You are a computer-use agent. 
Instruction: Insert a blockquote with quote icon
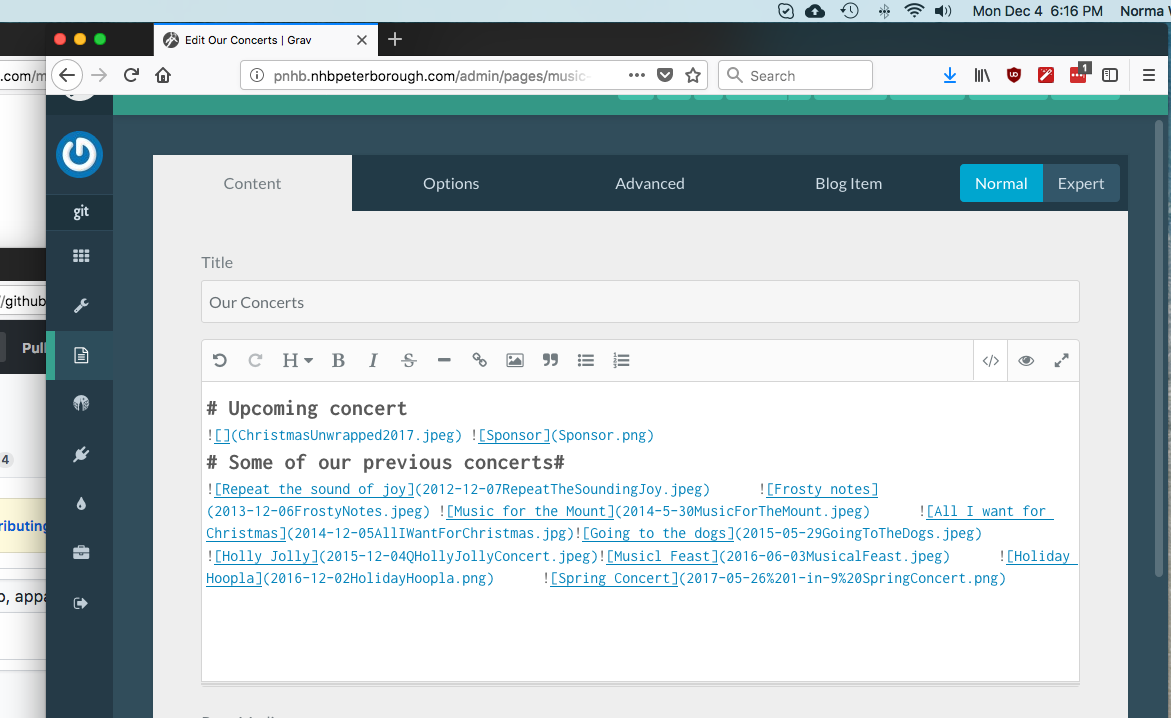[550, 361]
